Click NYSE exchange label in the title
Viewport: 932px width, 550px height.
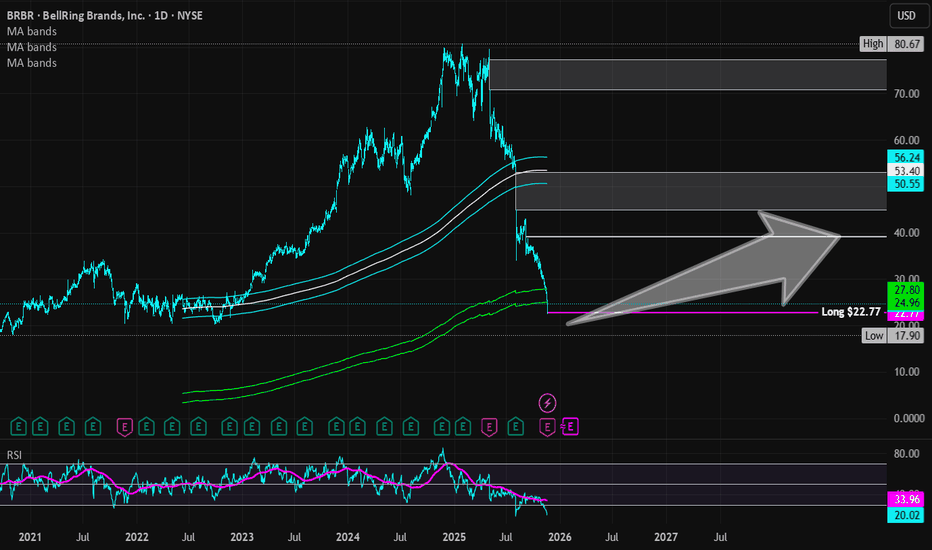(x=190, y=15)
